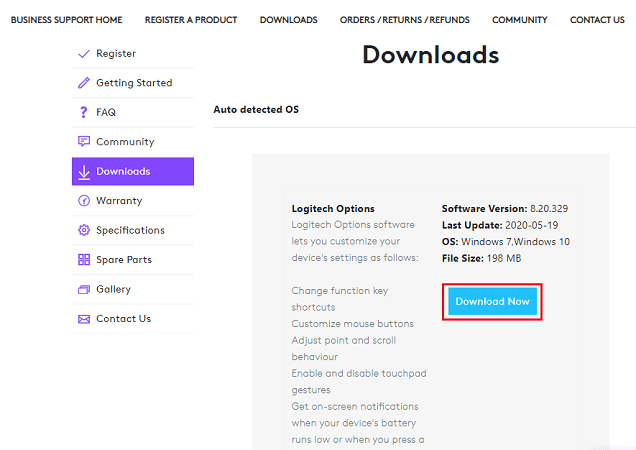
Task: Click the Community chat bubble icon
Action: (84, 142)
